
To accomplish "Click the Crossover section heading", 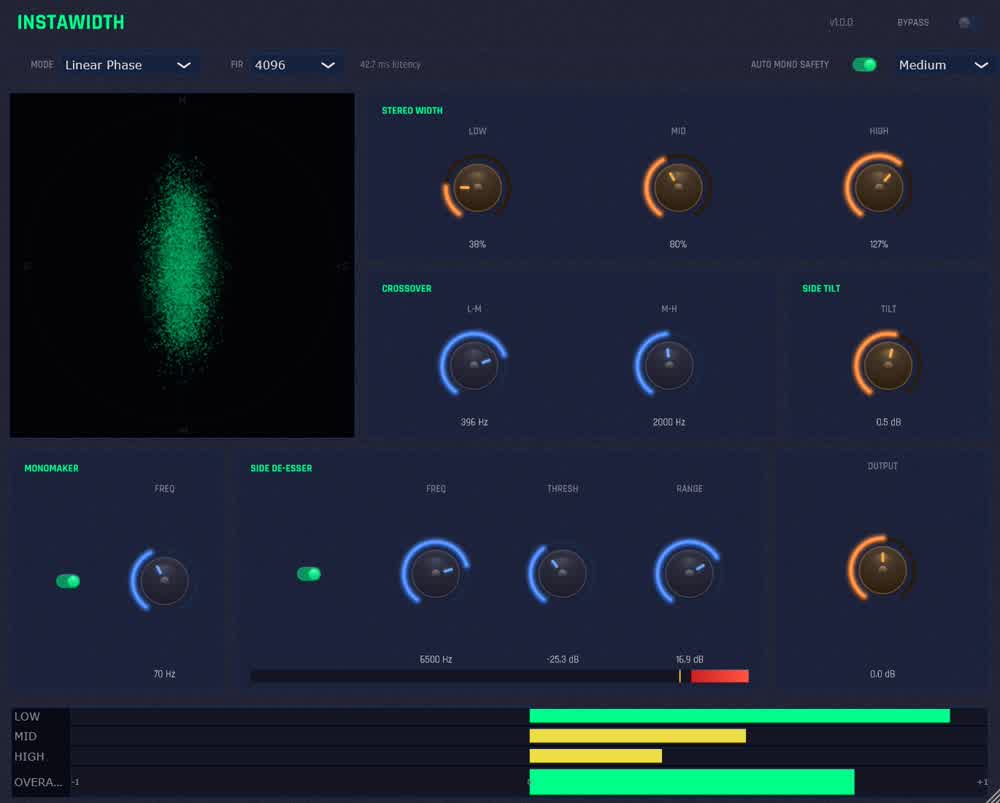I will [406, 288].
